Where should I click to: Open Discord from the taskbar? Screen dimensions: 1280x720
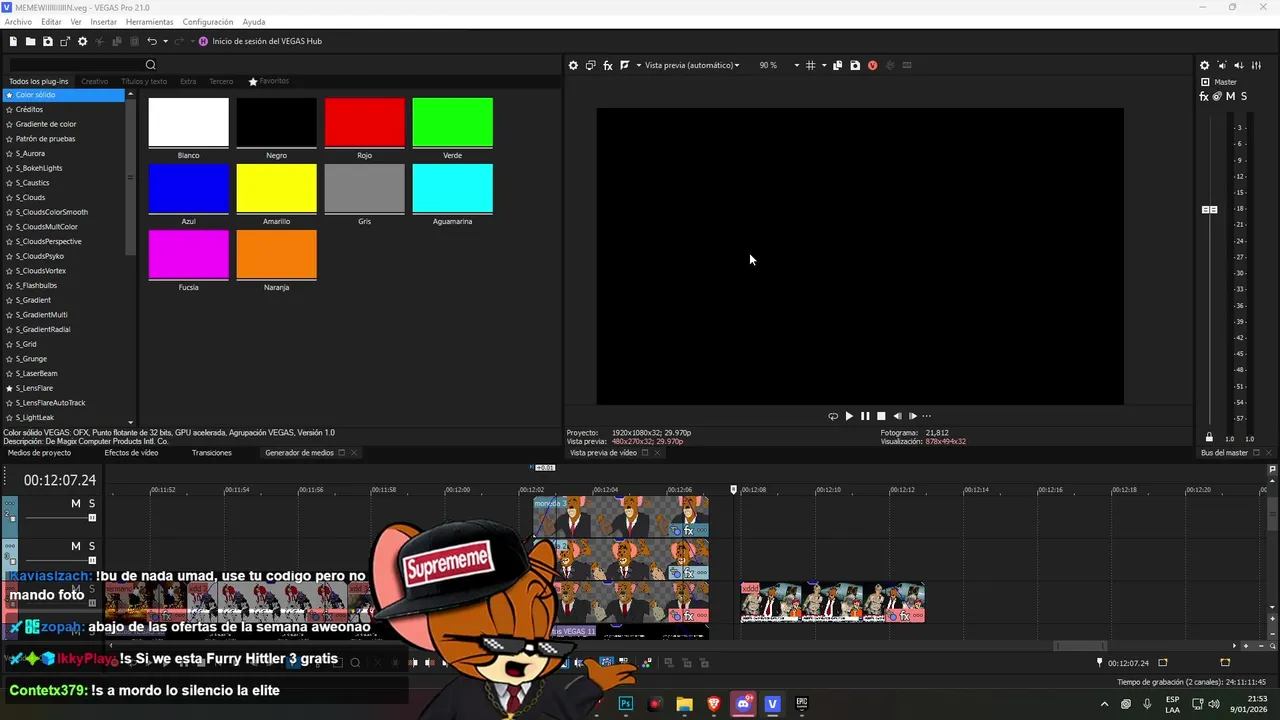[743, 704]
